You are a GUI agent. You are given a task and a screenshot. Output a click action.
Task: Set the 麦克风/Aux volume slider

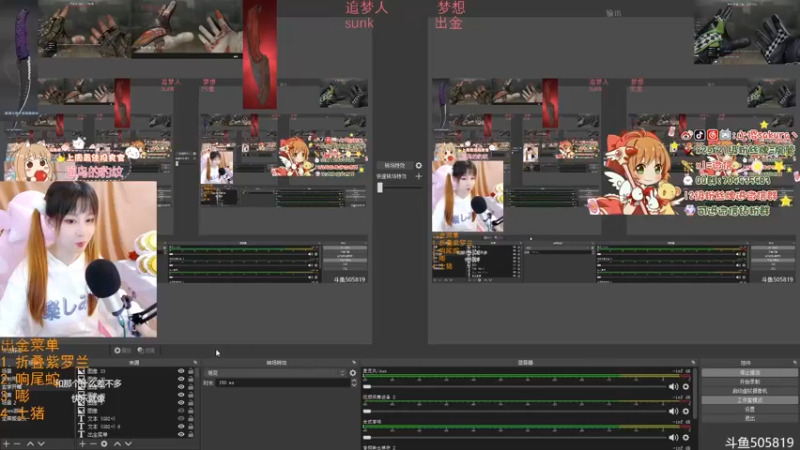point(514,387)
